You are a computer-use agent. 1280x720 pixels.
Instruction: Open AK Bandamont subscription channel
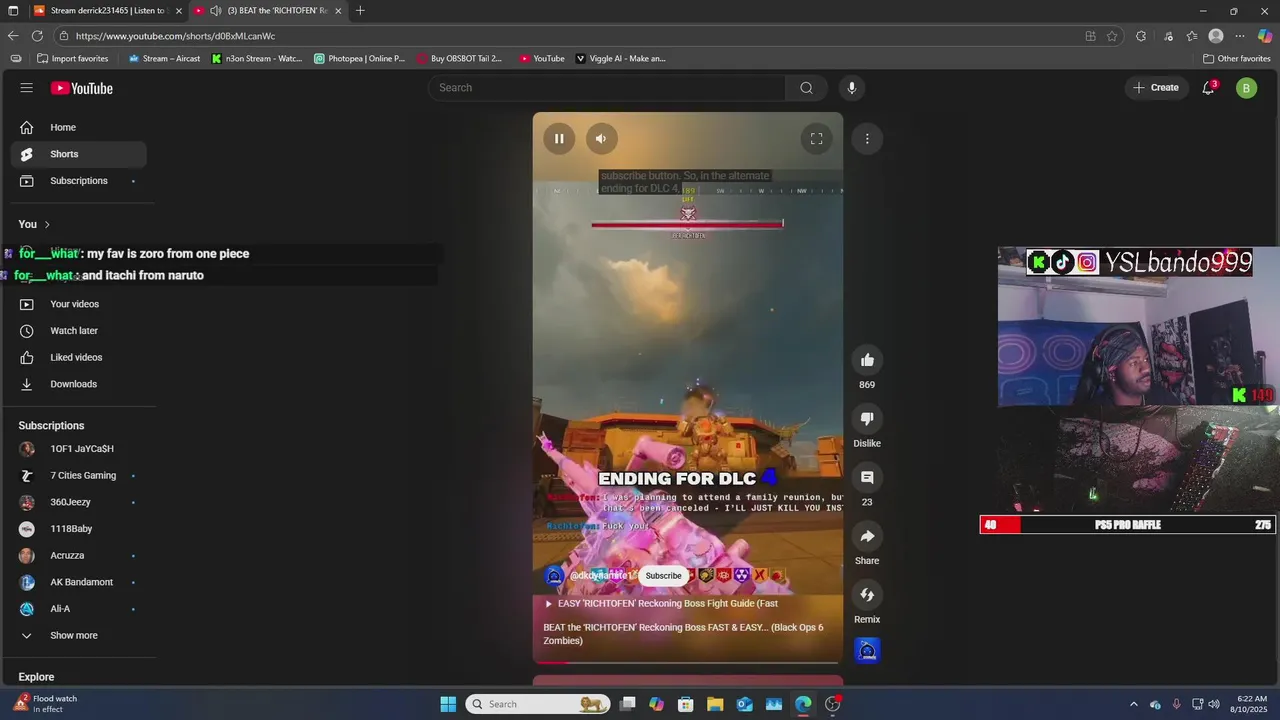(78, 582)
